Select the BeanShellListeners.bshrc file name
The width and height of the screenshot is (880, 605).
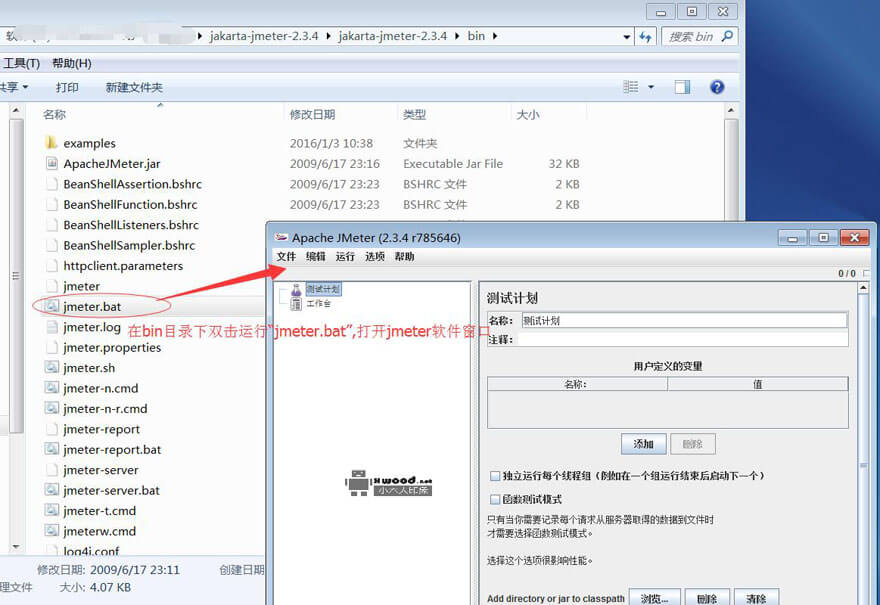(131, 224)
